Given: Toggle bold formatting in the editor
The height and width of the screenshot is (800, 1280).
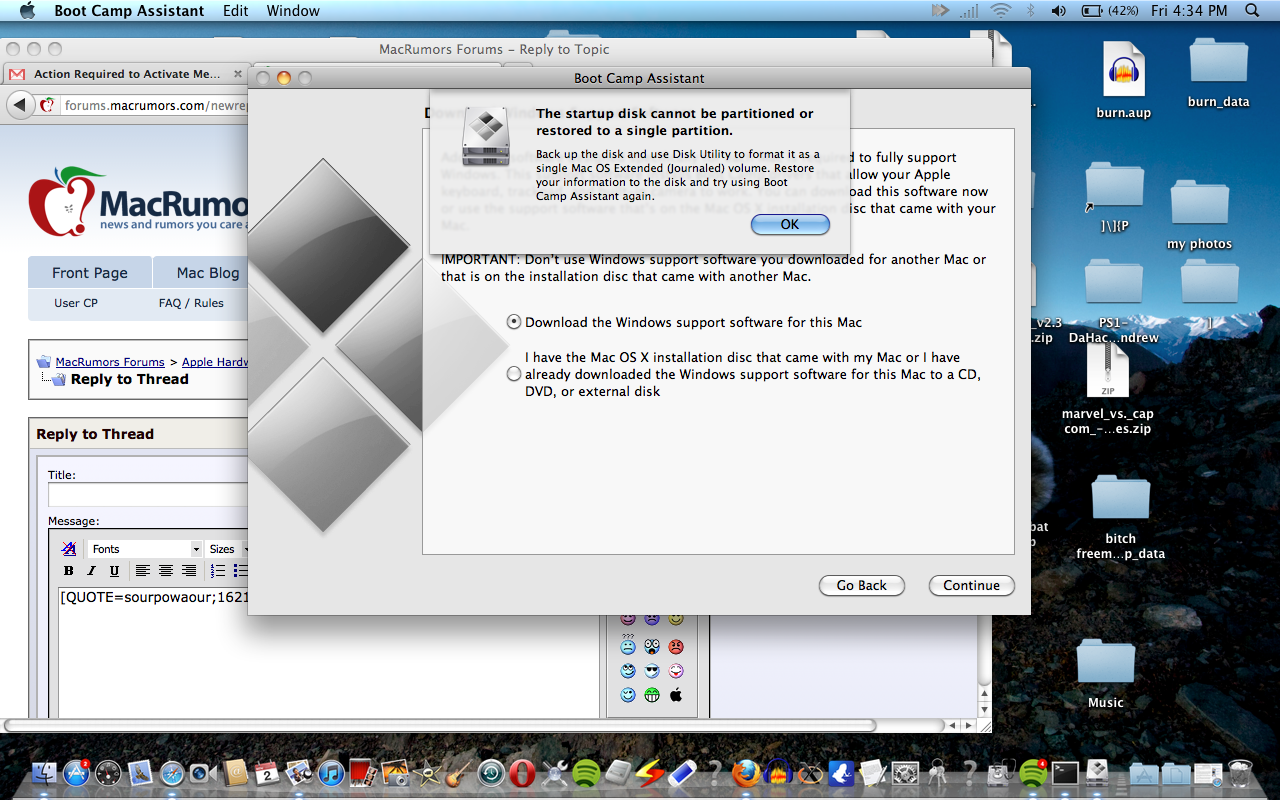Looking at the screenshot, I should pos(69,571).
